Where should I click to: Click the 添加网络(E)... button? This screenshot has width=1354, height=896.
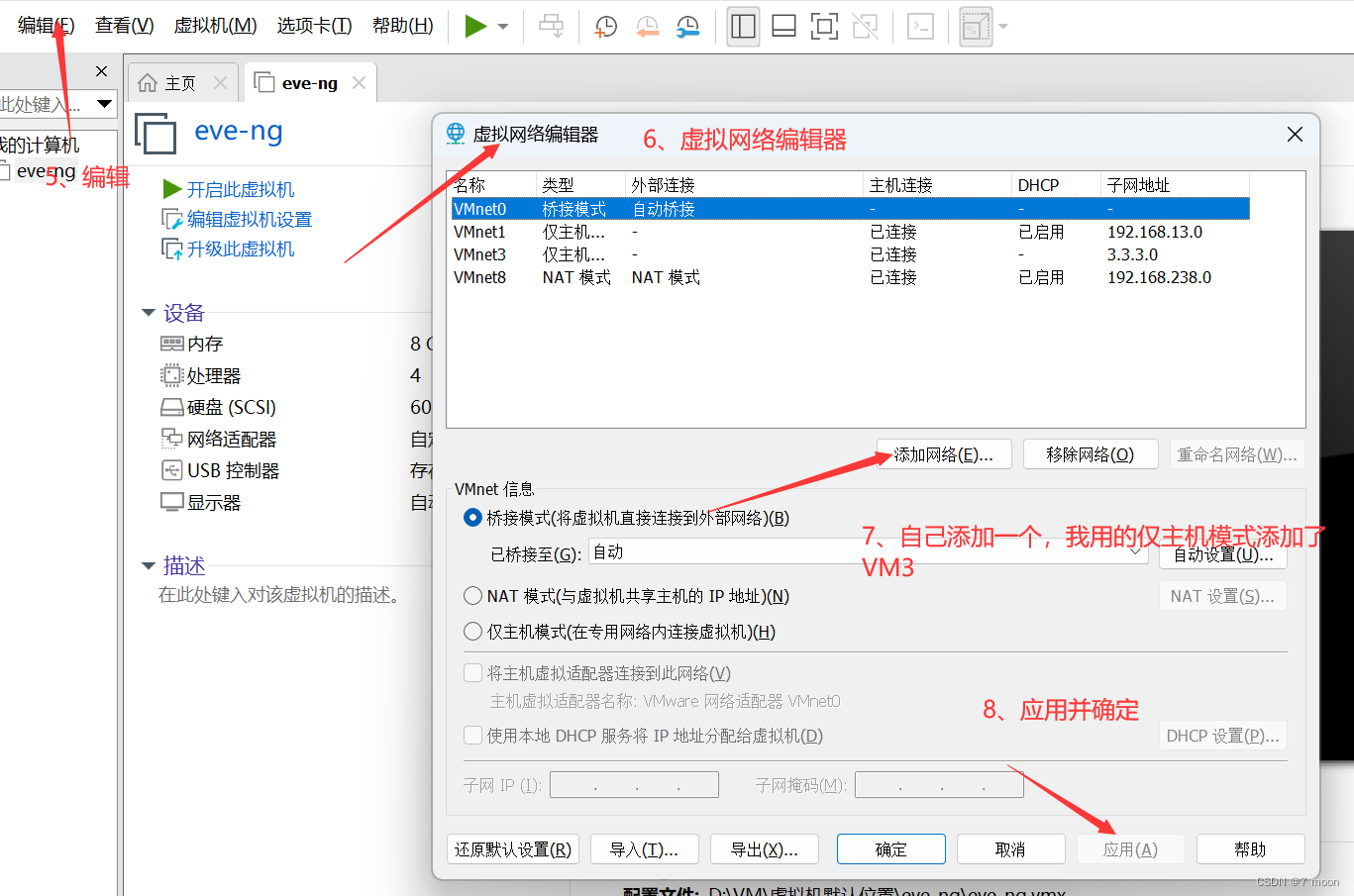point(944,454)
